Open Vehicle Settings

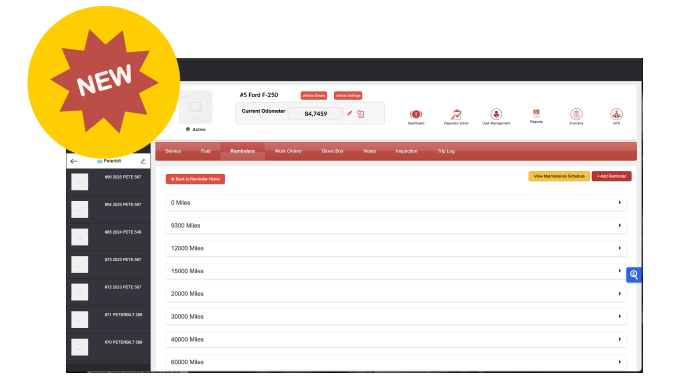pos(348,95)
